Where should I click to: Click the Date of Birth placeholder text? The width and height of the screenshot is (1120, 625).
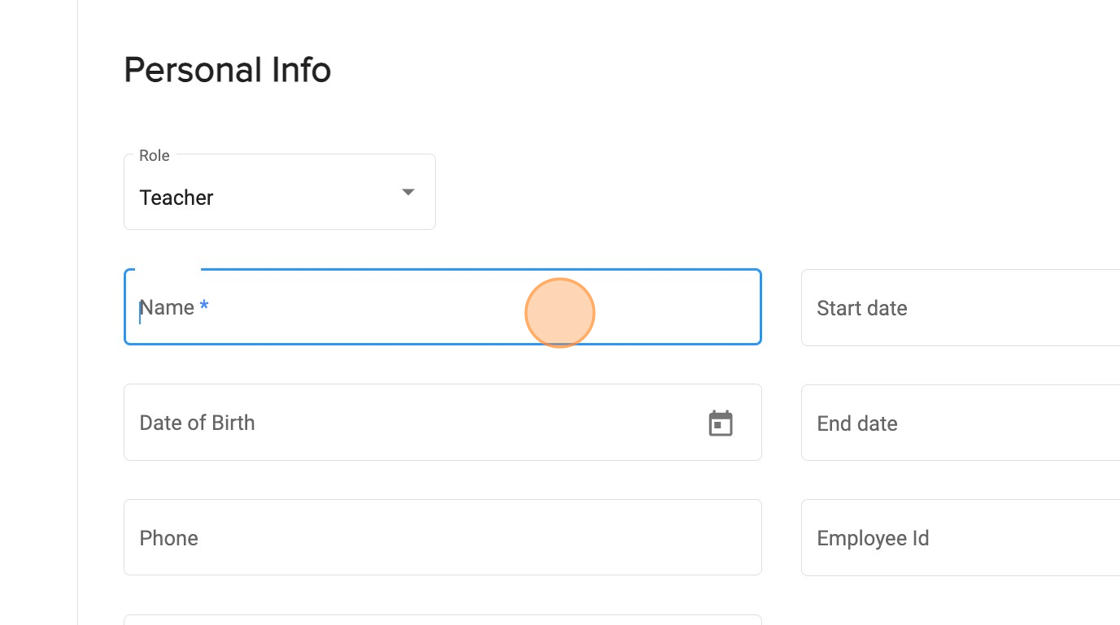tap(197, 423)
